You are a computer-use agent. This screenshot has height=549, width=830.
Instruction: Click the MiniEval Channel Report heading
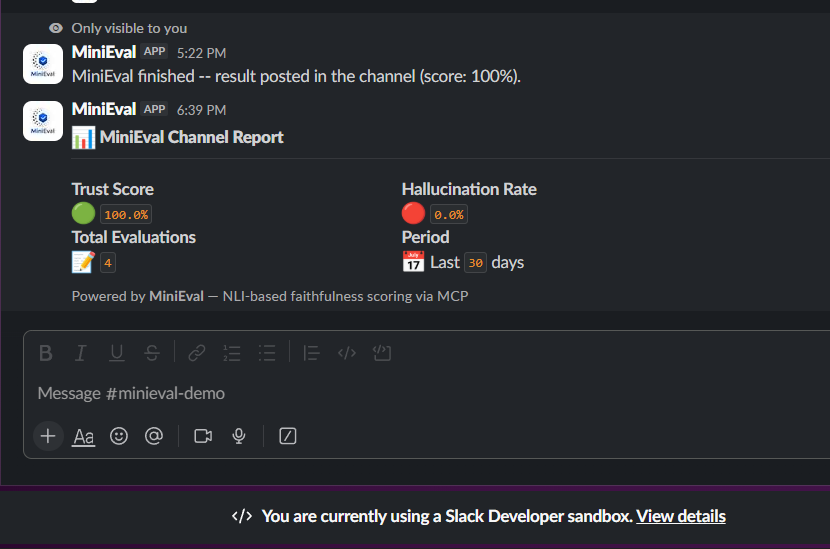tap(192, 138)
